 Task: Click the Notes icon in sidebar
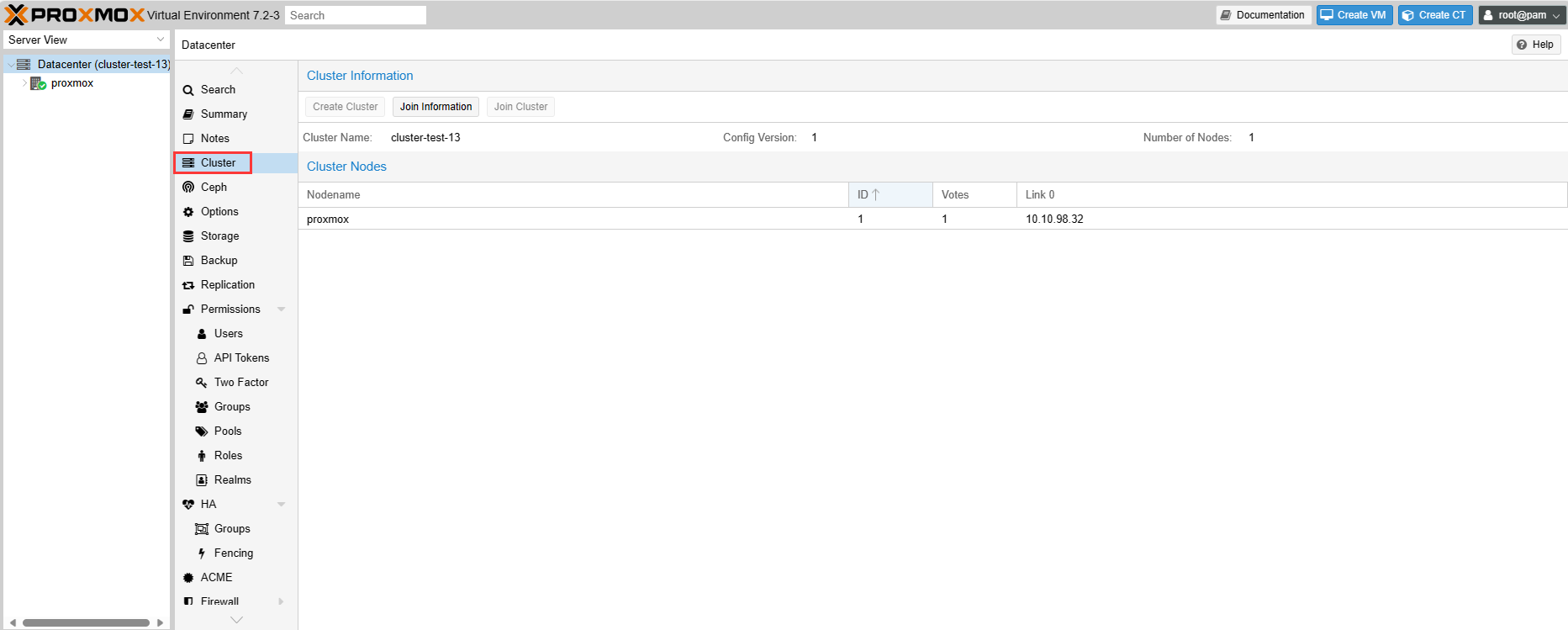pyautogui.click(x=188, y=139)
